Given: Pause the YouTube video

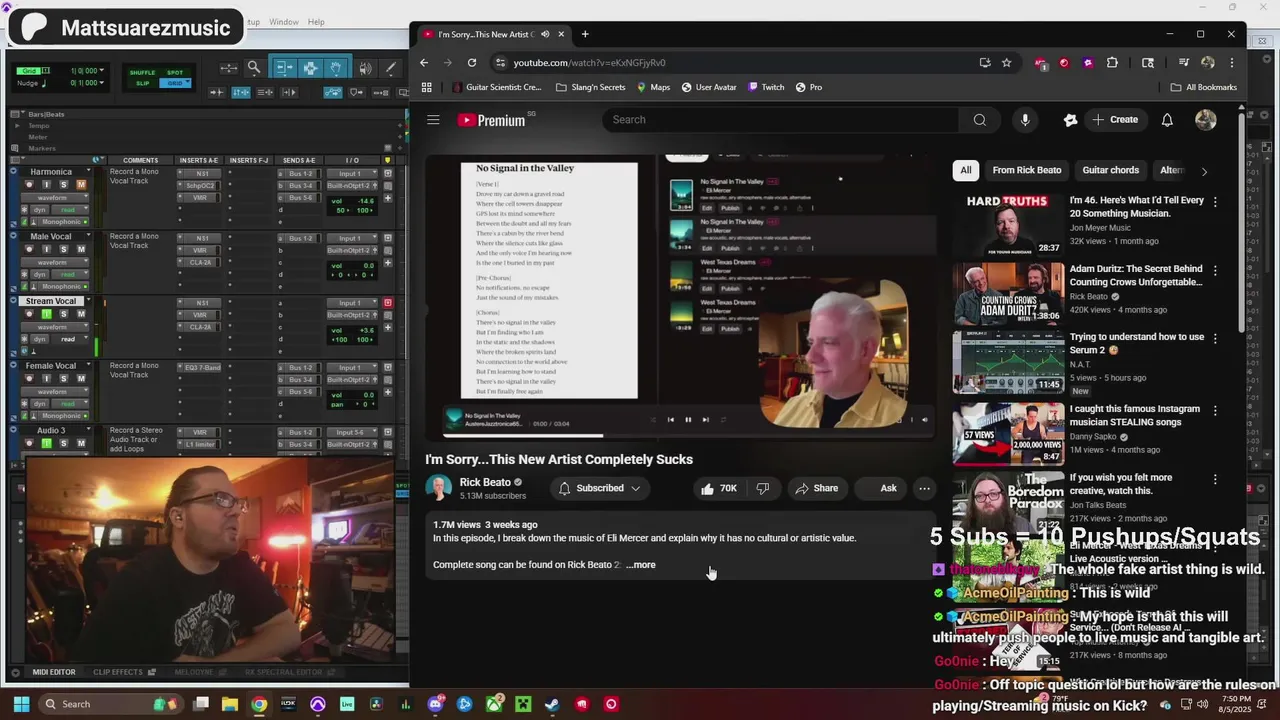Looking at the screenshot, I should (x=688, y=420).
